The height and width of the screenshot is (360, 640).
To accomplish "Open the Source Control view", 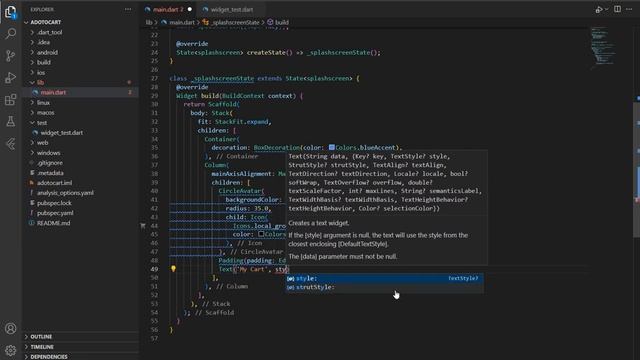I will click(x=11, y=56).
